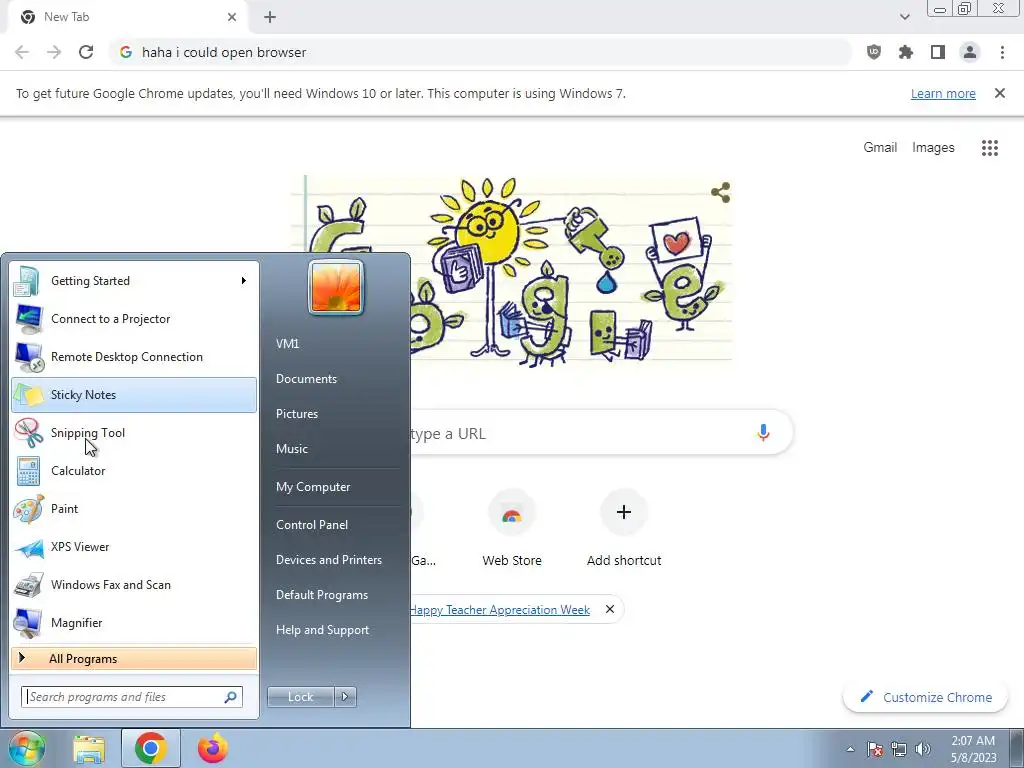Open Documents from the Start menu
1024x768 pixels.
(306, 379)
